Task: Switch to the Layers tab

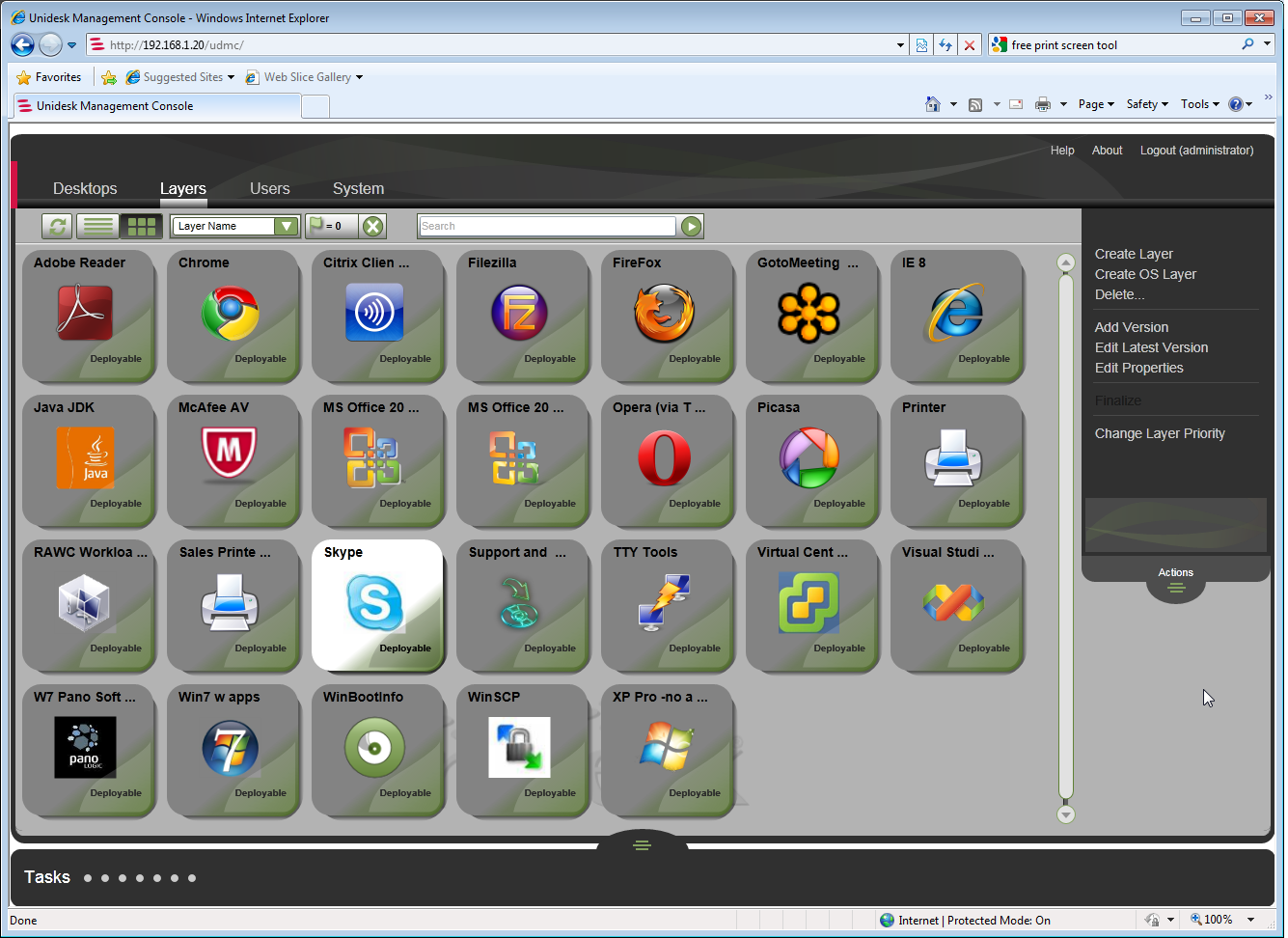Action: tap(183, 189)
